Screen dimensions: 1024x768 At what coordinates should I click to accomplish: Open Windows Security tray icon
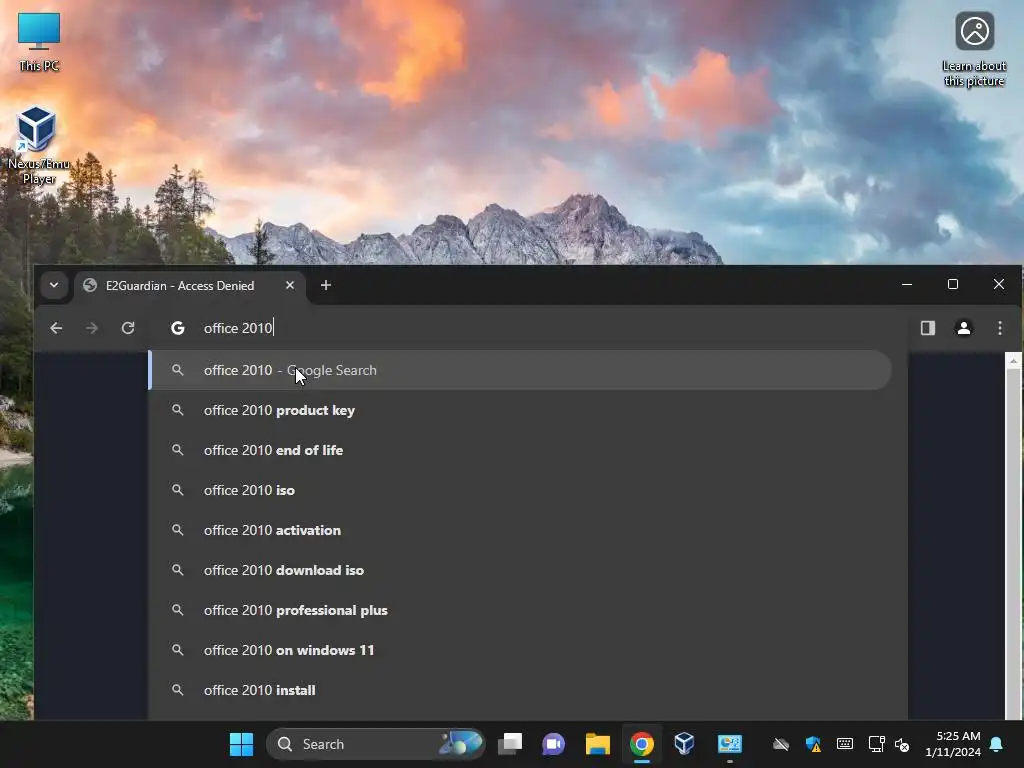point(813,744)
